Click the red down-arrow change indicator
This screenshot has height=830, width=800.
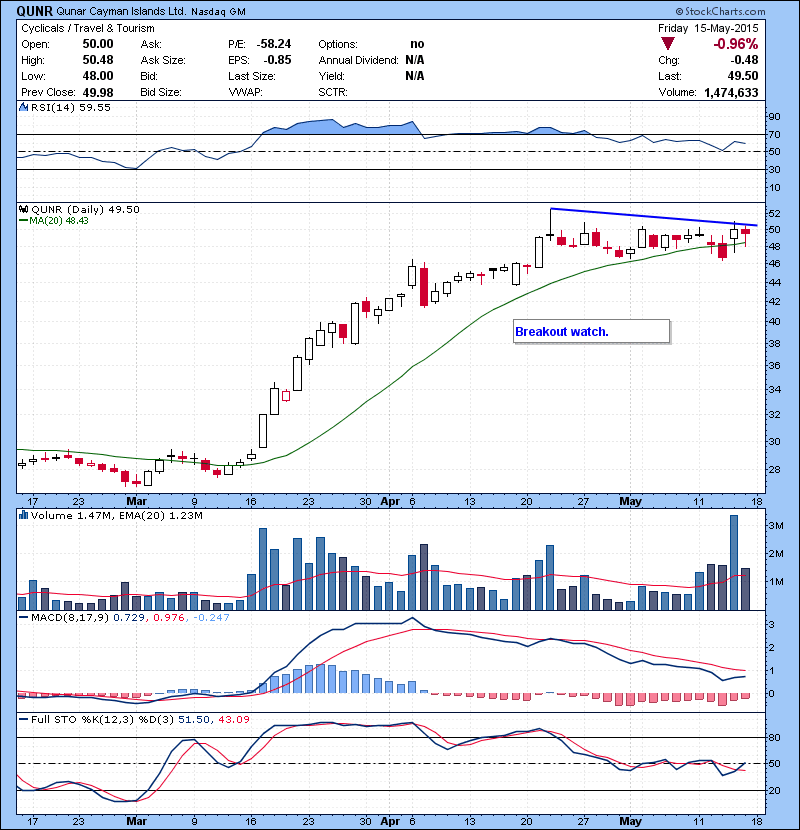coord(668,44)
